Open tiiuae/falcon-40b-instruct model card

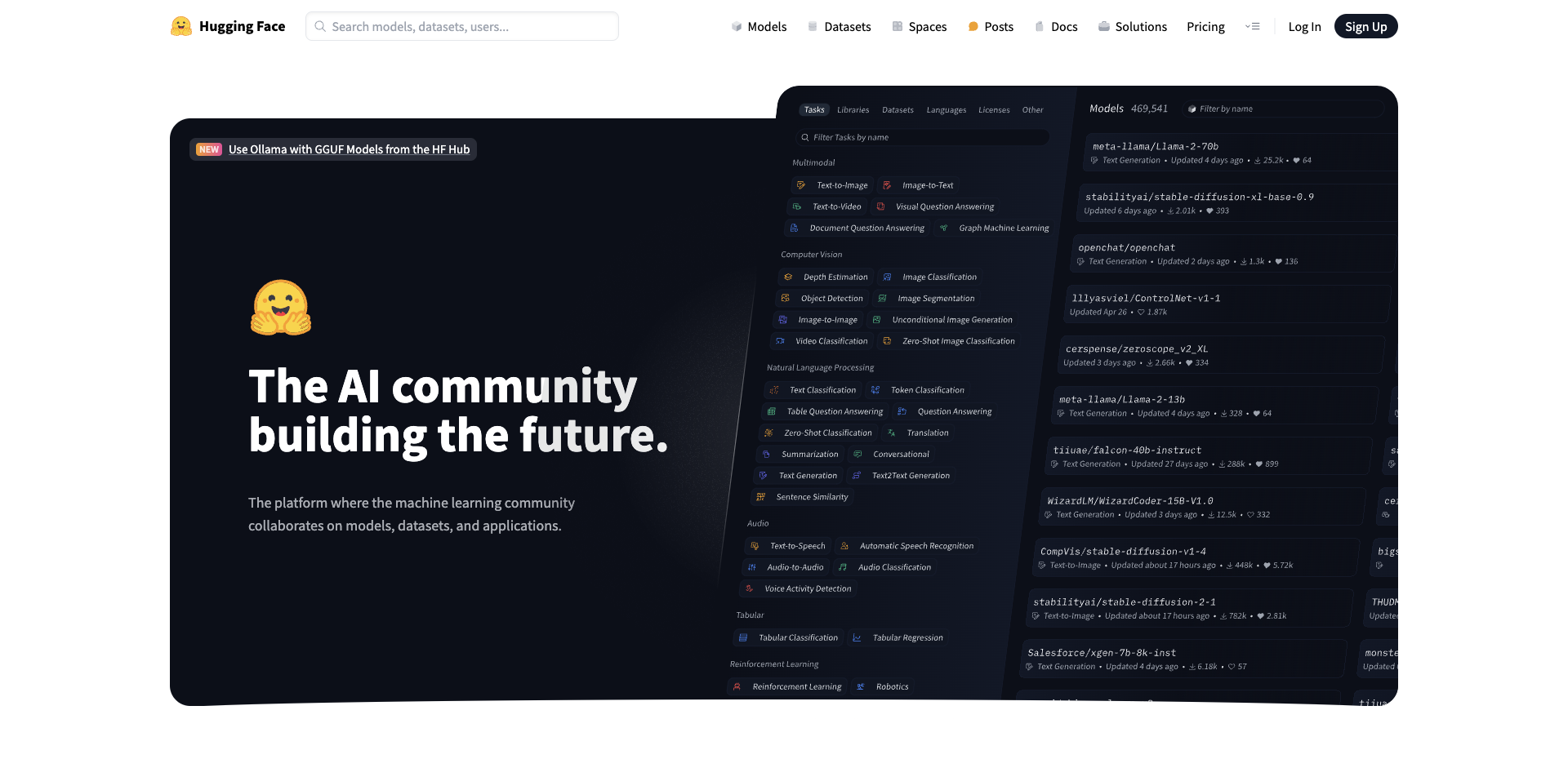1209,456
